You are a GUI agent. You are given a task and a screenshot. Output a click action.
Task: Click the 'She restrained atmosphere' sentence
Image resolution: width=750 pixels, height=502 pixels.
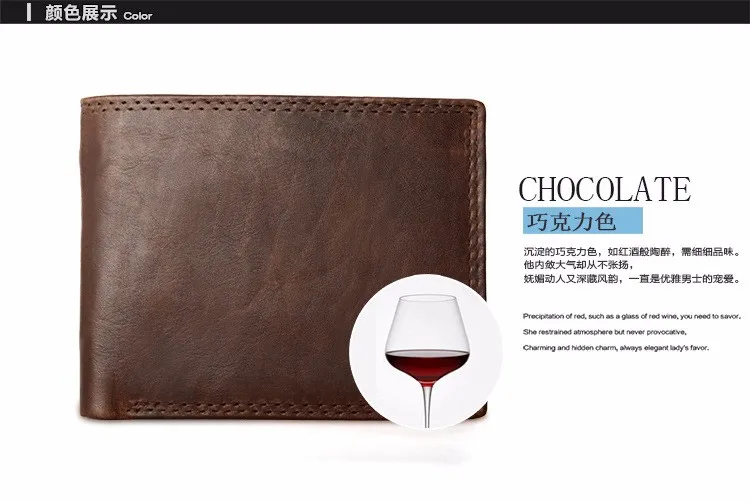tap(605, 332)
